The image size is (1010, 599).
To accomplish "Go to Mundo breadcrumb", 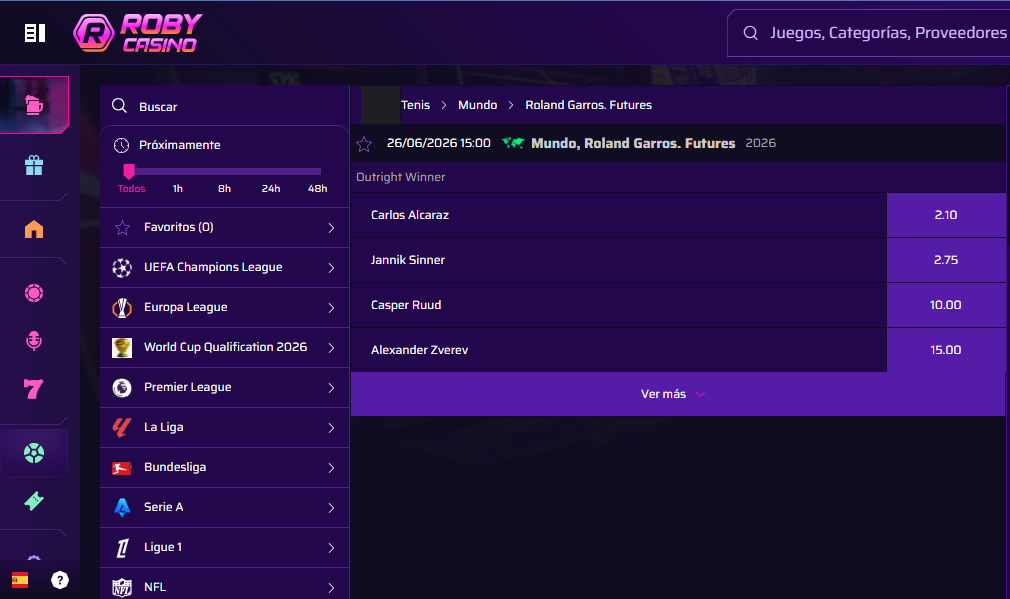I will coord(477,105).
